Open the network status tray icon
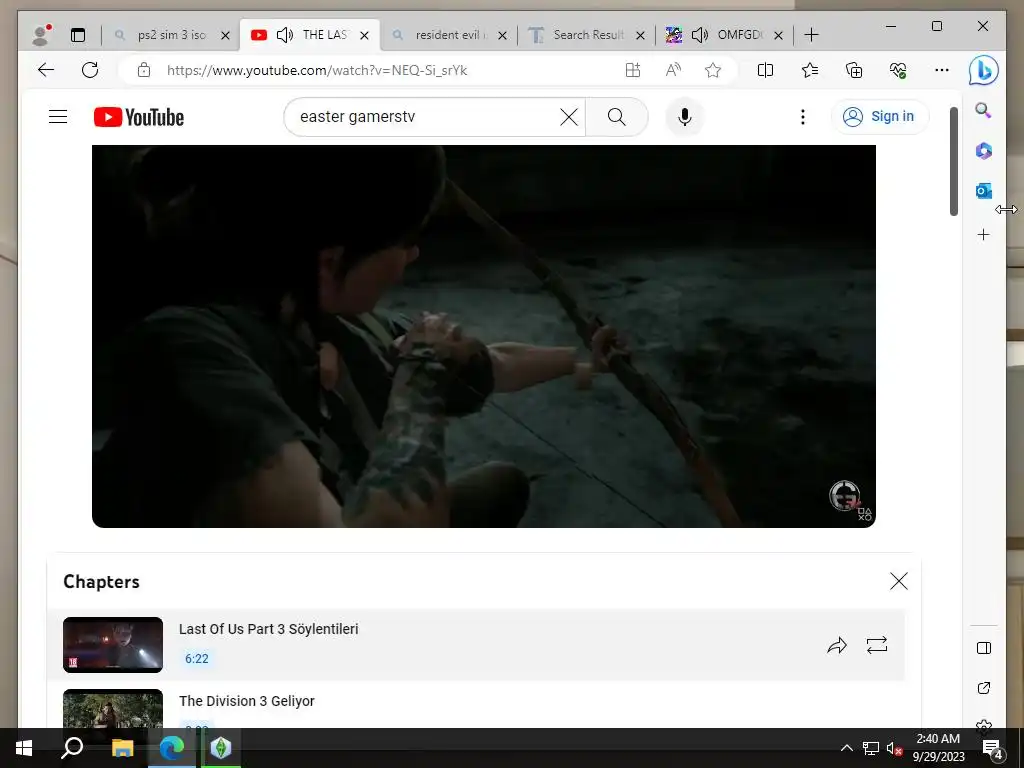This screenshot has width=1024, height=768. pyautogui.click(x=871, y=748)
